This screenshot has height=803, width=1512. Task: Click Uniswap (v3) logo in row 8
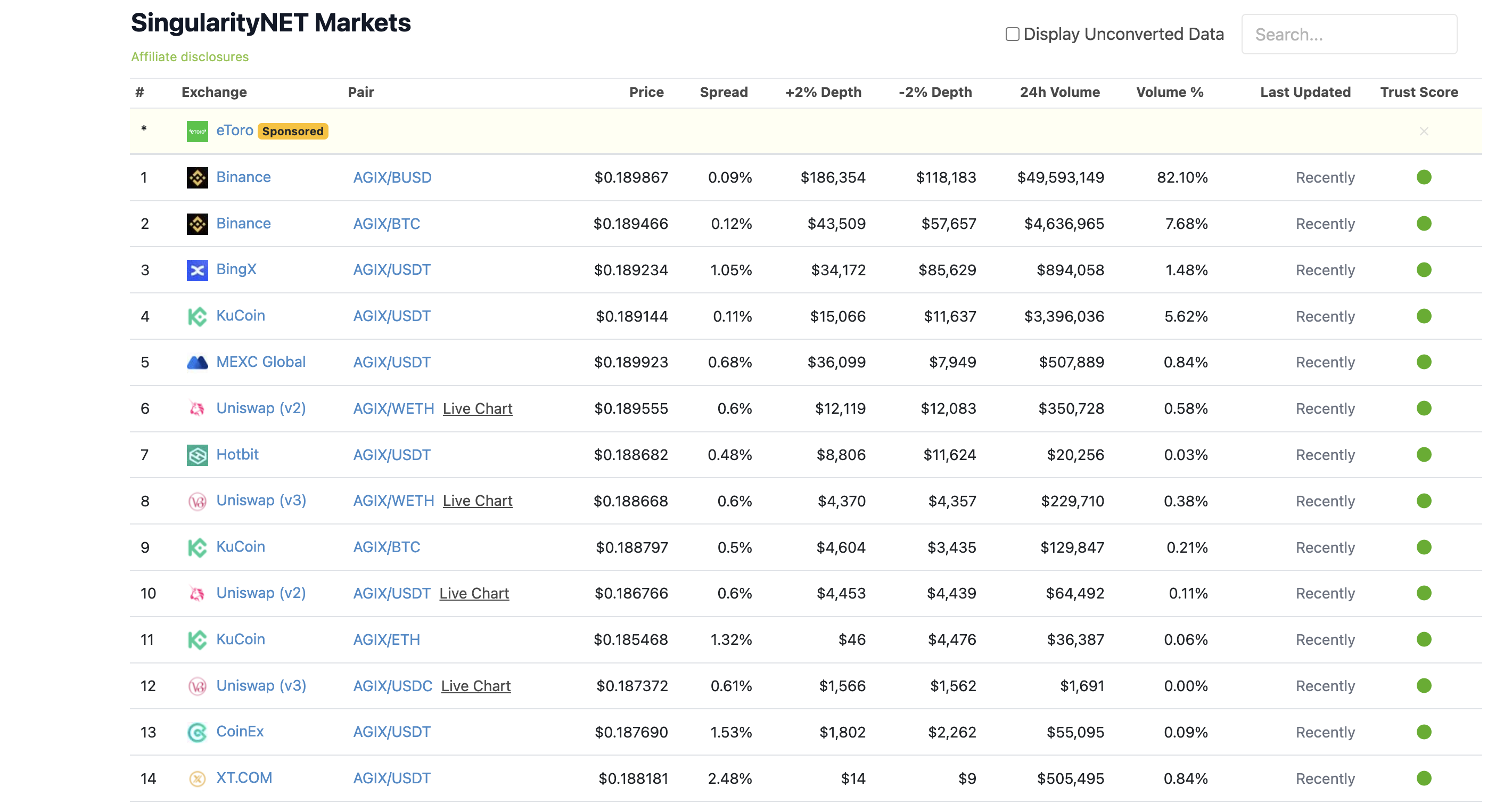click(x=197, y=501)
